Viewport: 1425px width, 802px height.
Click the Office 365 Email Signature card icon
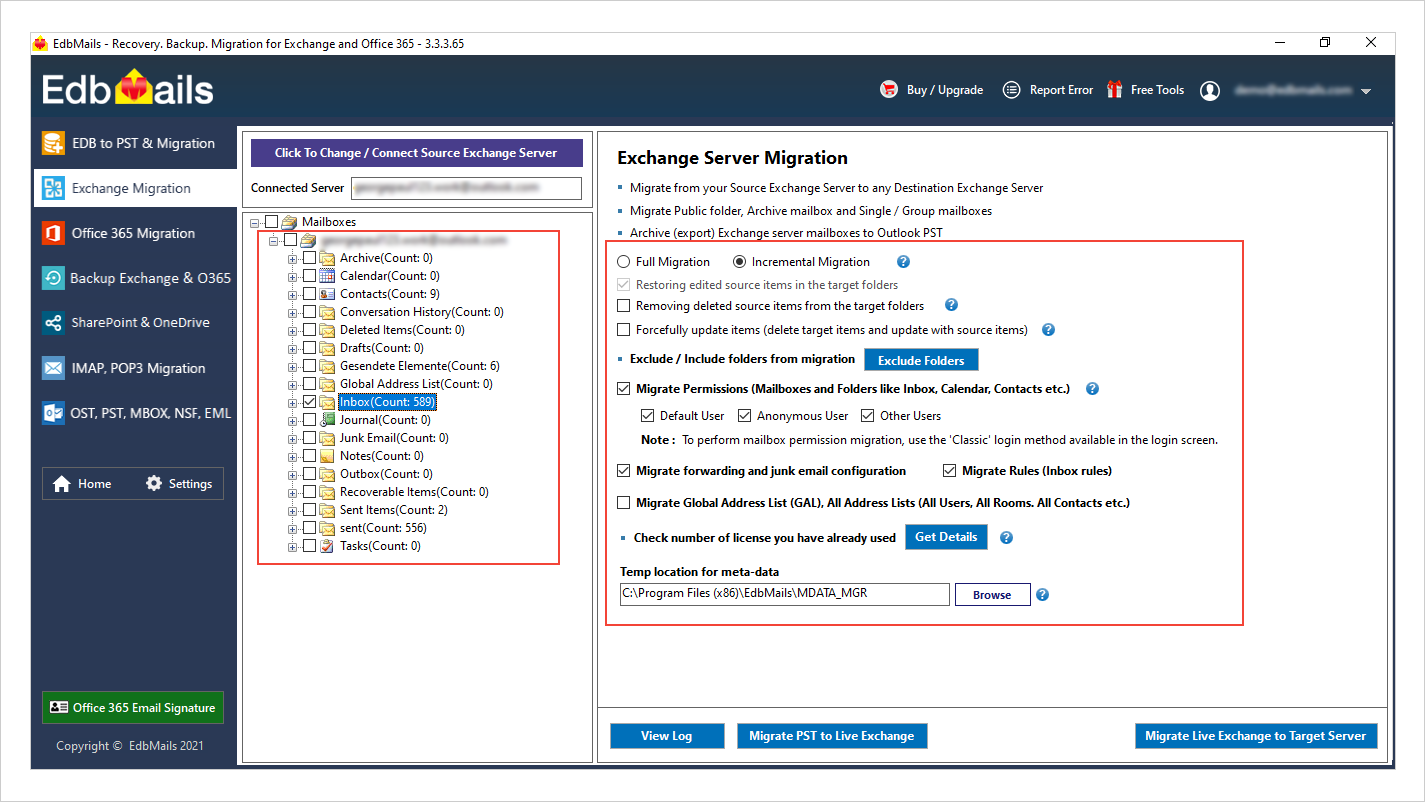tap(59, 707)
